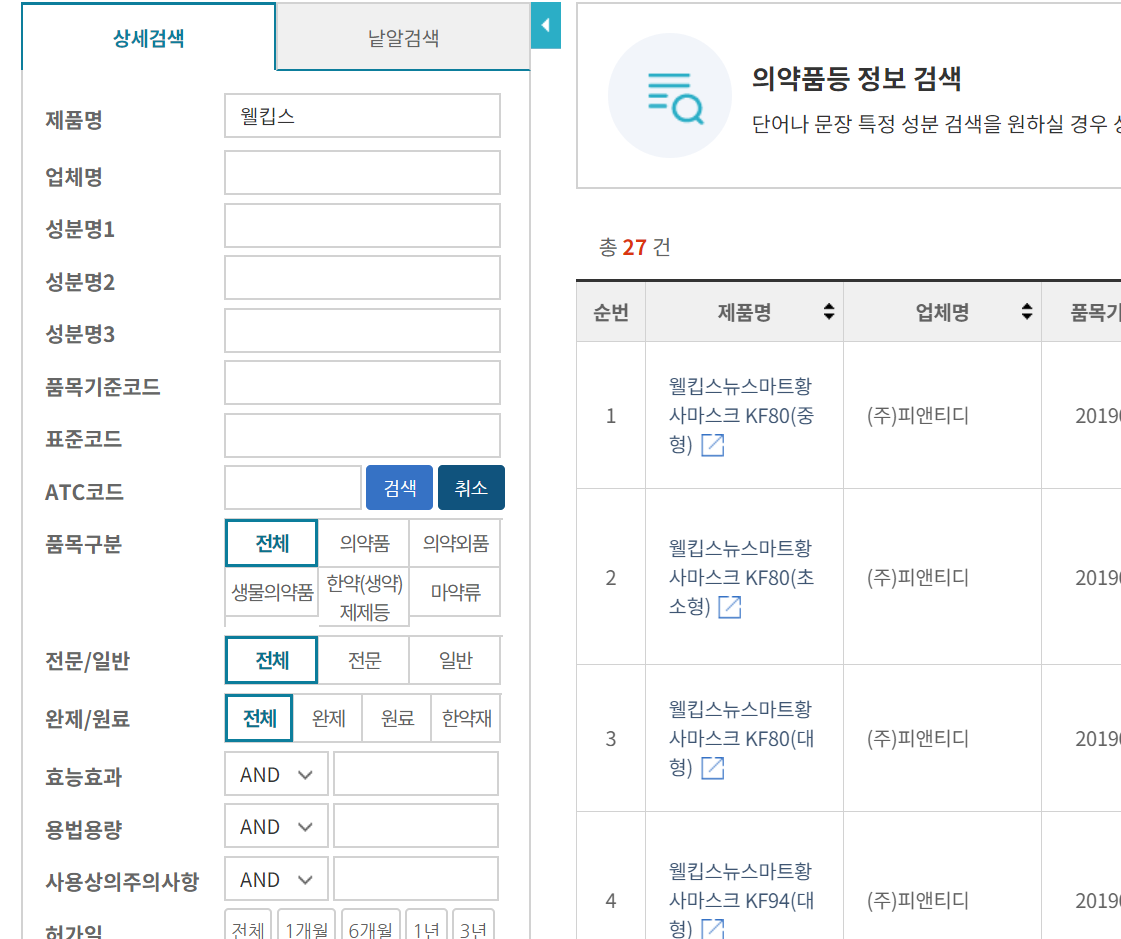Image resolution: width=1121 pixels, height=939 pixels.
Task: Select 허가일 range 전체
Action: pyautogui.click(x=248, y=925)
